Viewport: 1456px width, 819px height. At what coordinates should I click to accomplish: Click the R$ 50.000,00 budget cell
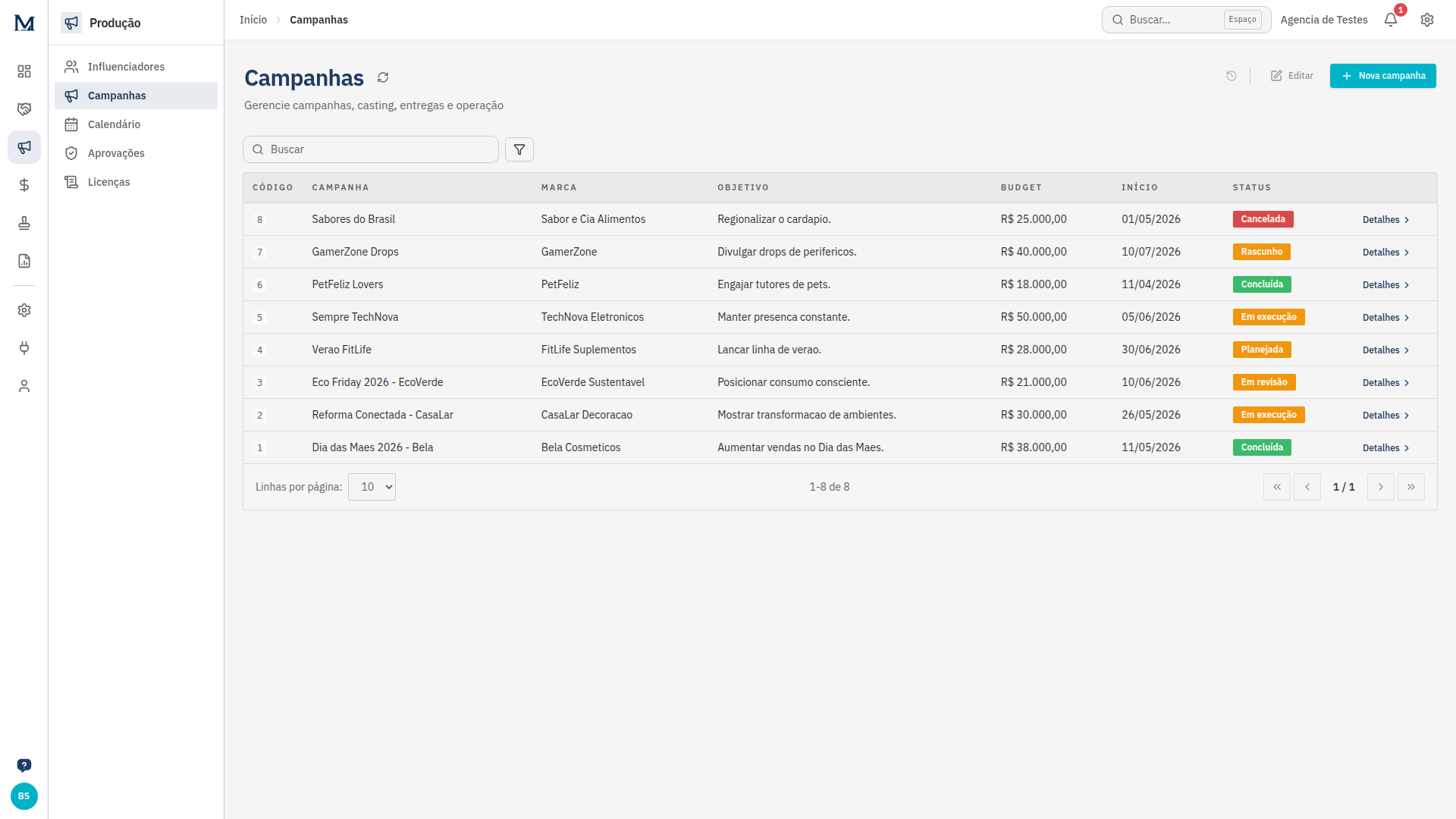tap(1034, 317)
